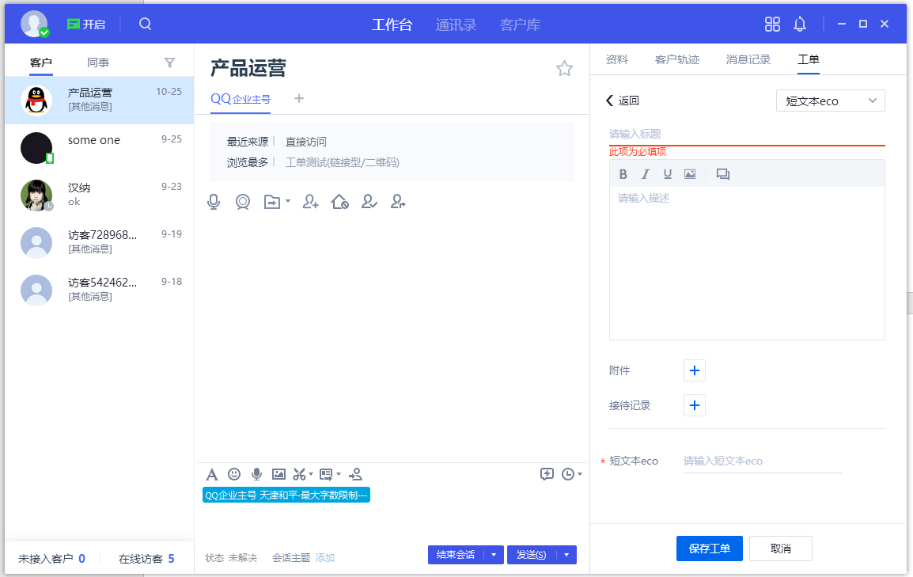Click the insert image icon in the chat toolbar
Viewport: 913px width, 577px height.
(x=279, y=474)
